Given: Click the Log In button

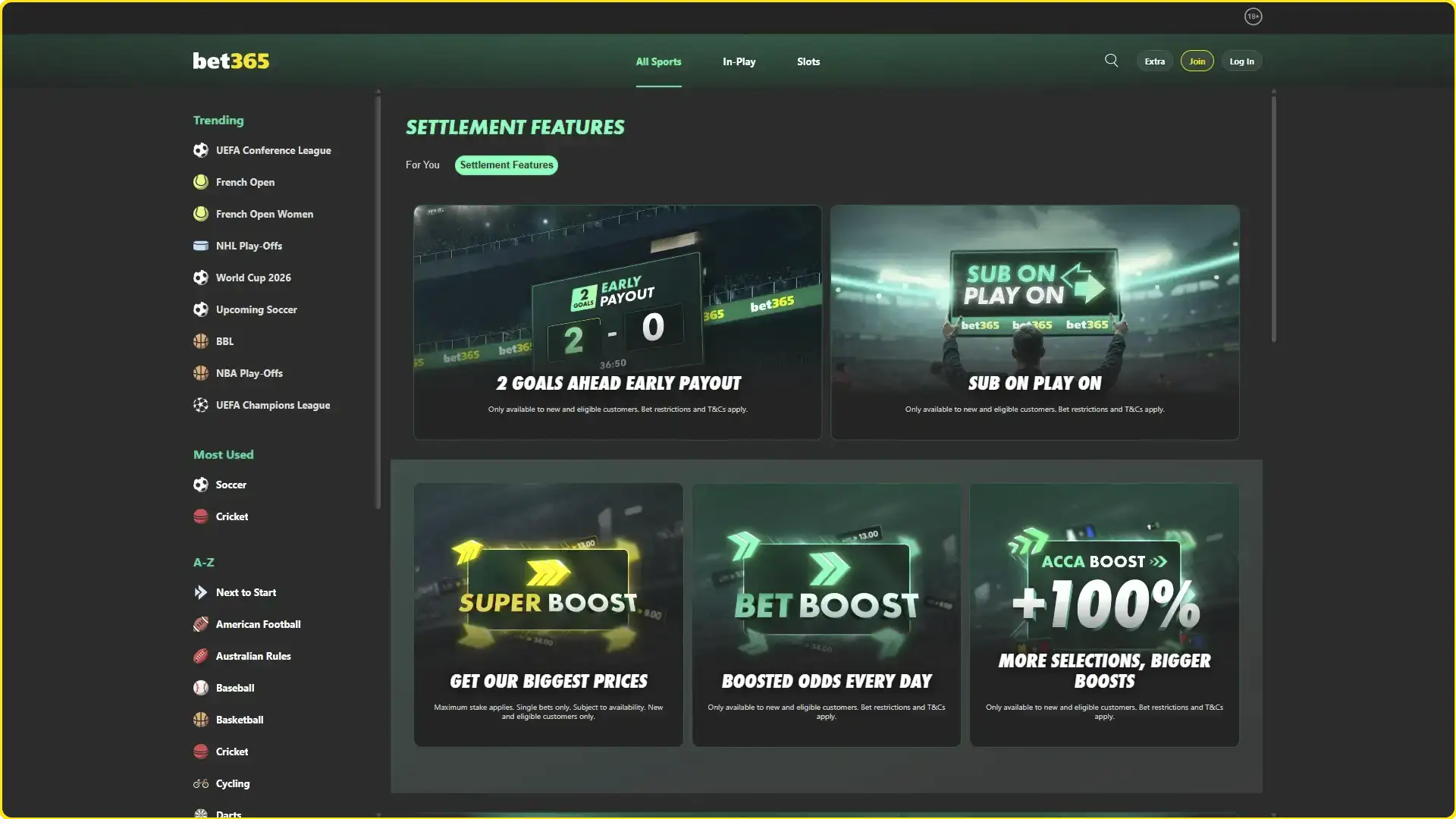Looking at the screenshot, I should pos(1241,61).
